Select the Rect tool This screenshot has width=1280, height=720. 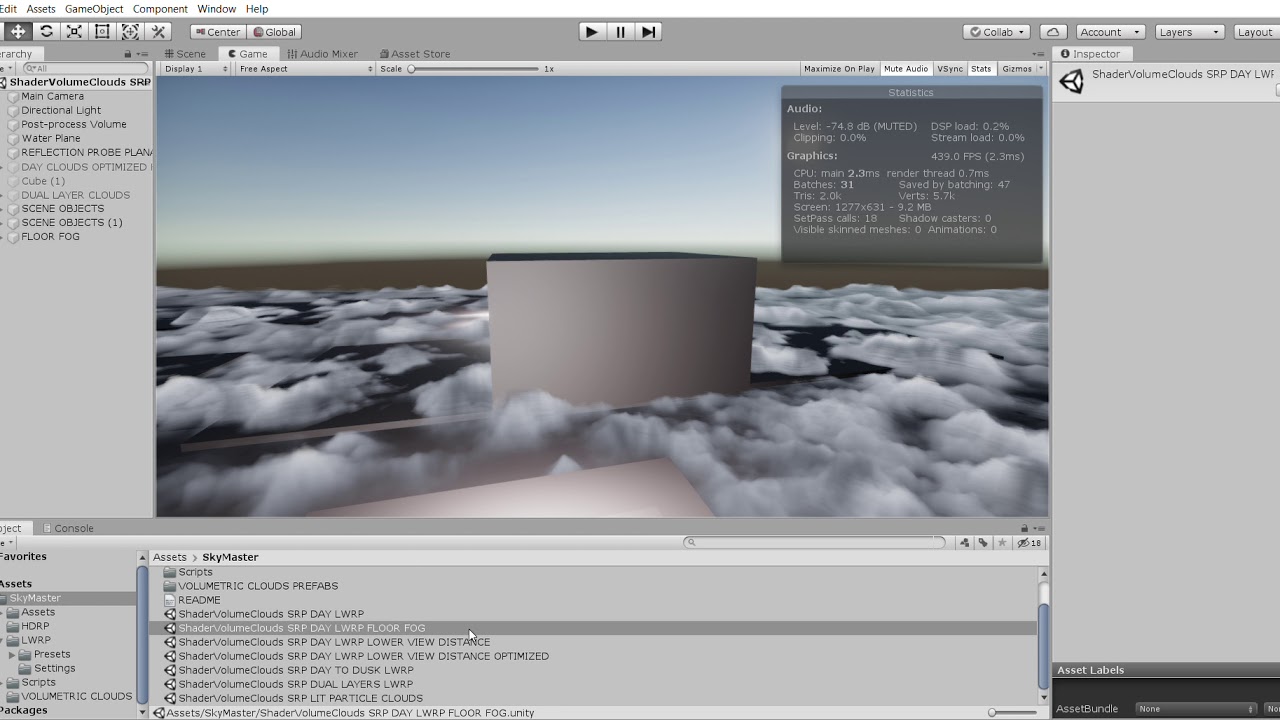102,32
